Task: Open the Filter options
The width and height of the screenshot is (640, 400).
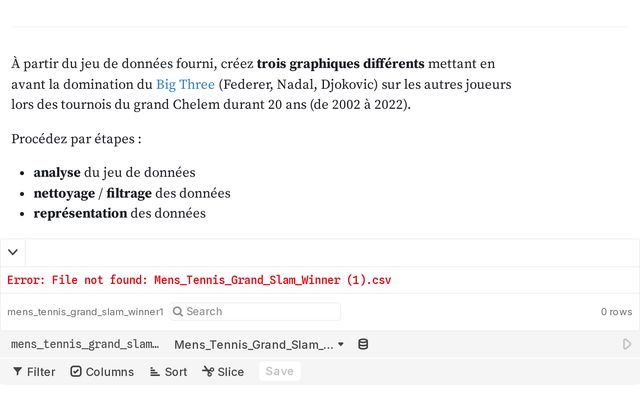Action: coord(33,372)
